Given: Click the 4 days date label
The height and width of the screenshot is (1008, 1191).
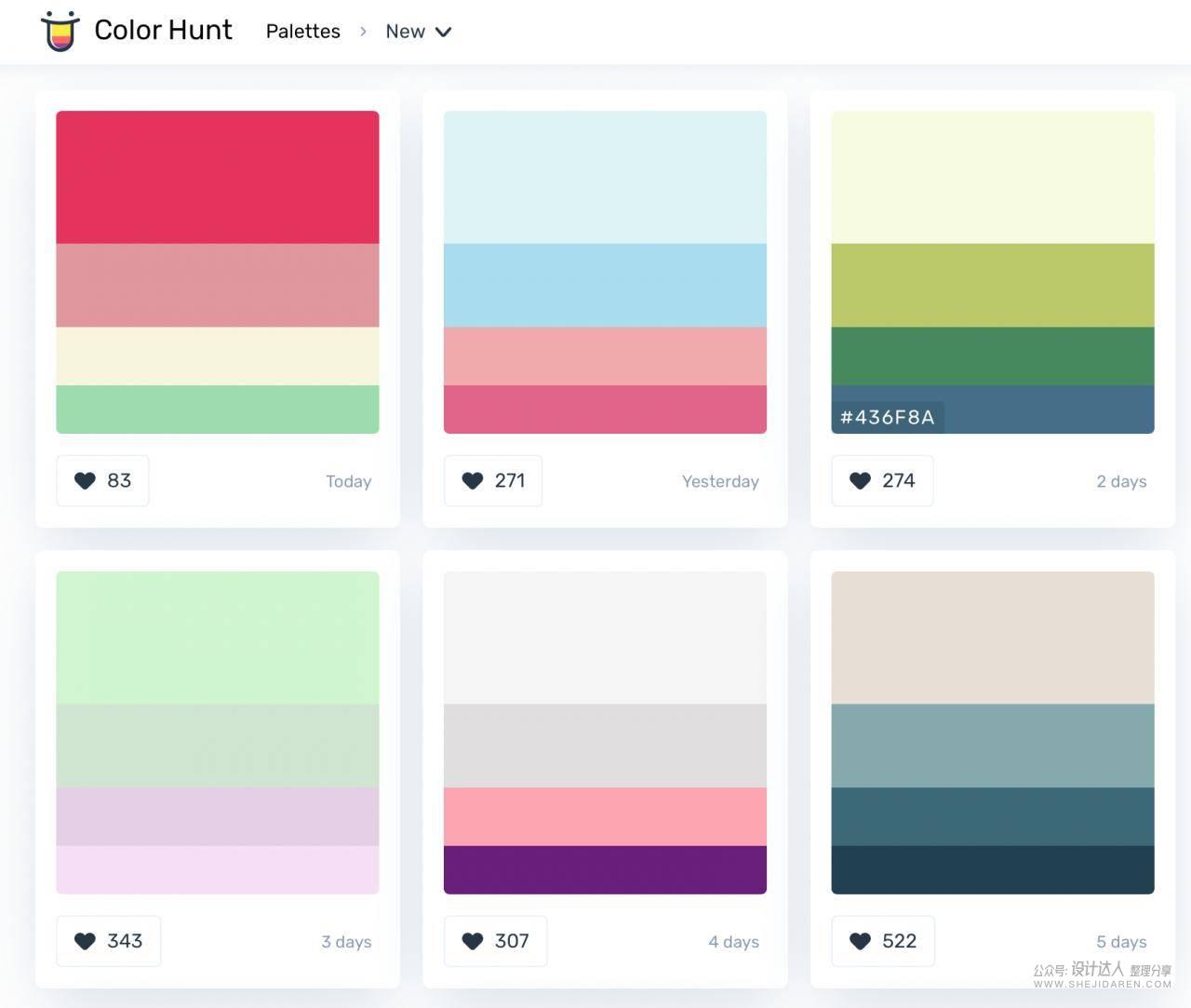Looking at the screenshot, I should [x=733, y=942].
